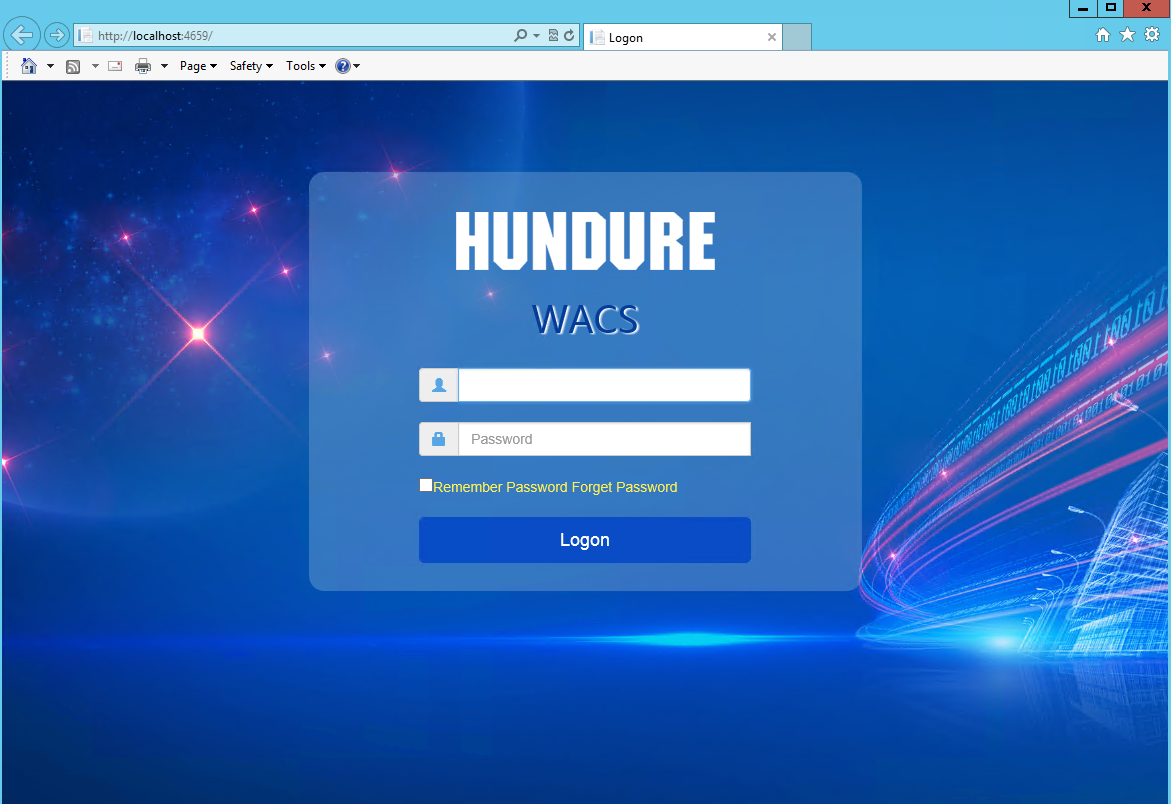Enable the Remember Password checkbox
The width and height of the screenshot is (1171, 804).
point(426,486)
